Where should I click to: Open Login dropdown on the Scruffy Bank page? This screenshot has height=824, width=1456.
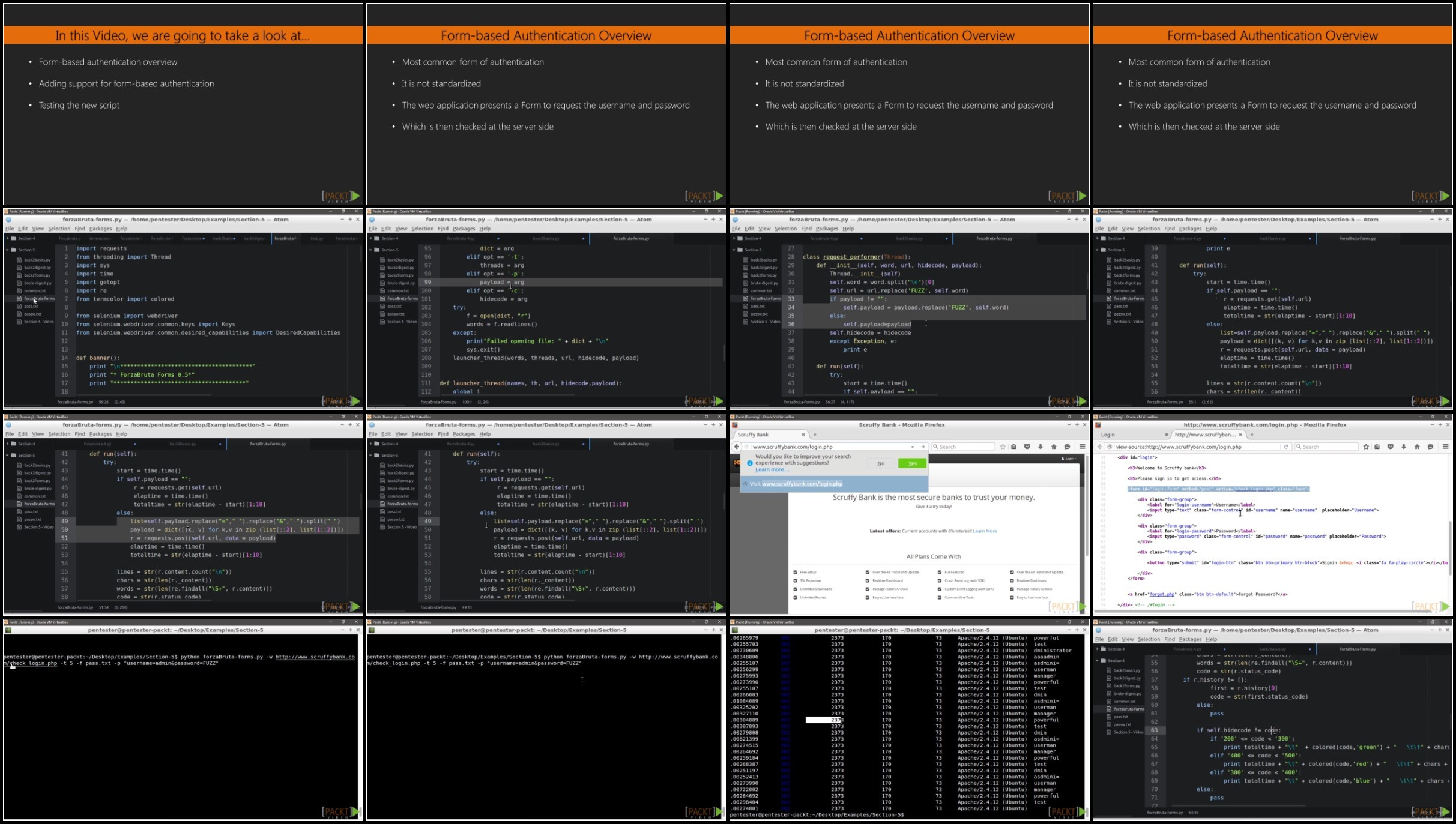click(x=1068, y=459)
